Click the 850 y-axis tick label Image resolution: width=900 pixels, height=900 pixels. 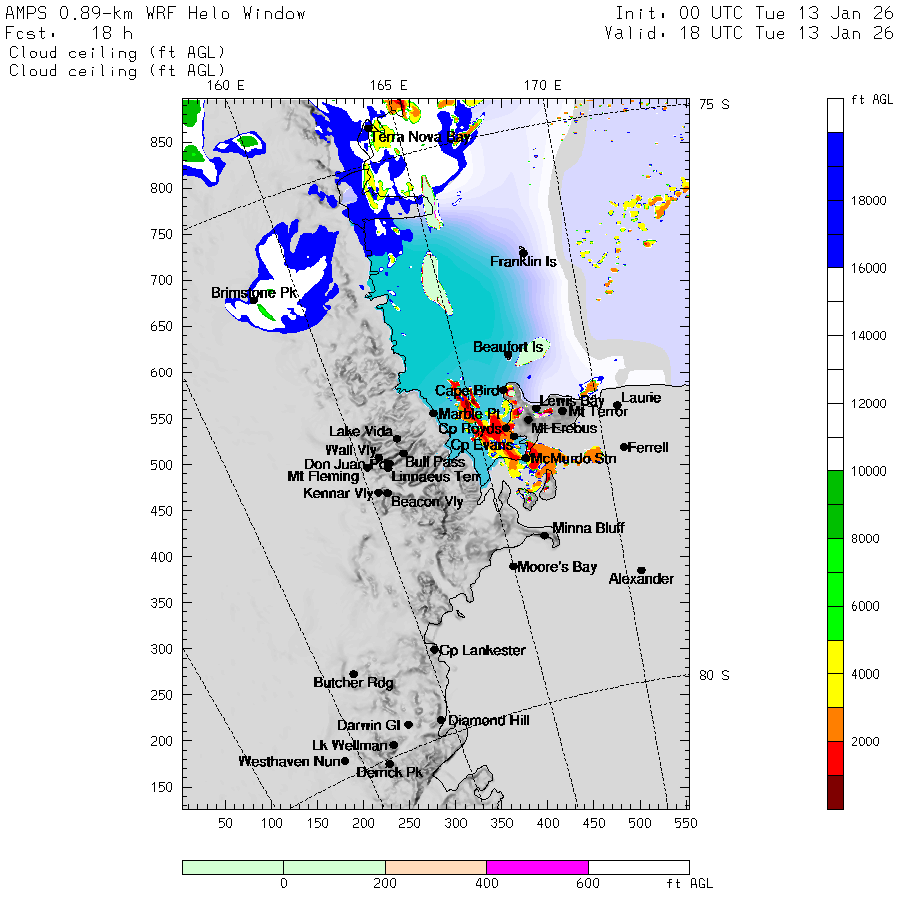point(161,142)
